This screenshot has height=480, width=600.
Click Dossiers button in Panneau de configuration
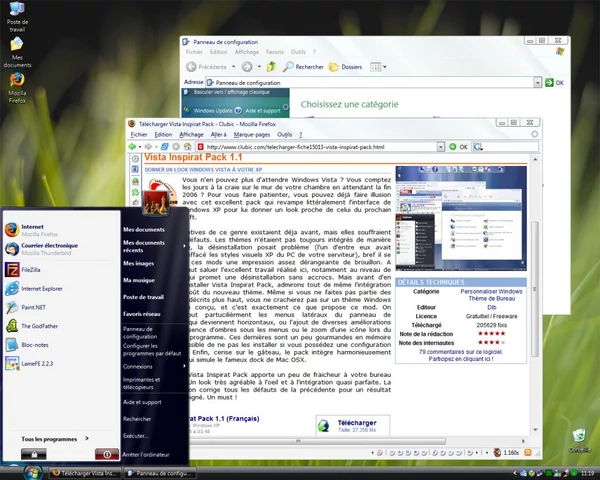[346, 67]
